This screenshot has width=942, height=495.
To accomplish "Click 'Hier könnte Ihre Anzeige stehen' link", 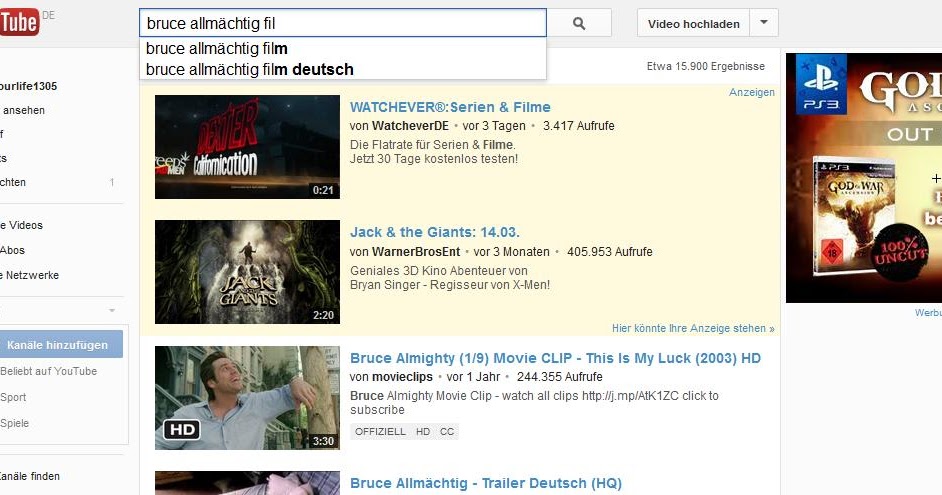I will (x=693, y=328).
